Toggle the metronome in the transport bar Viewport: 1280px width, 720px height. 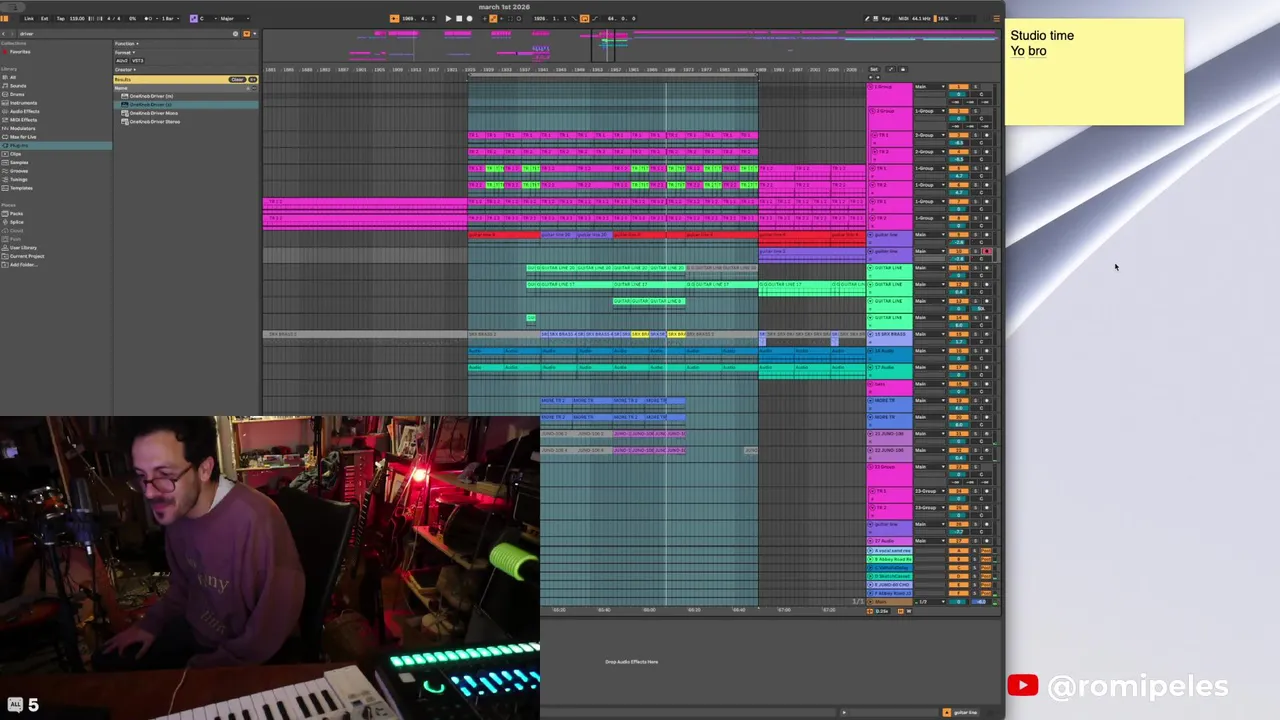[148, 18]
